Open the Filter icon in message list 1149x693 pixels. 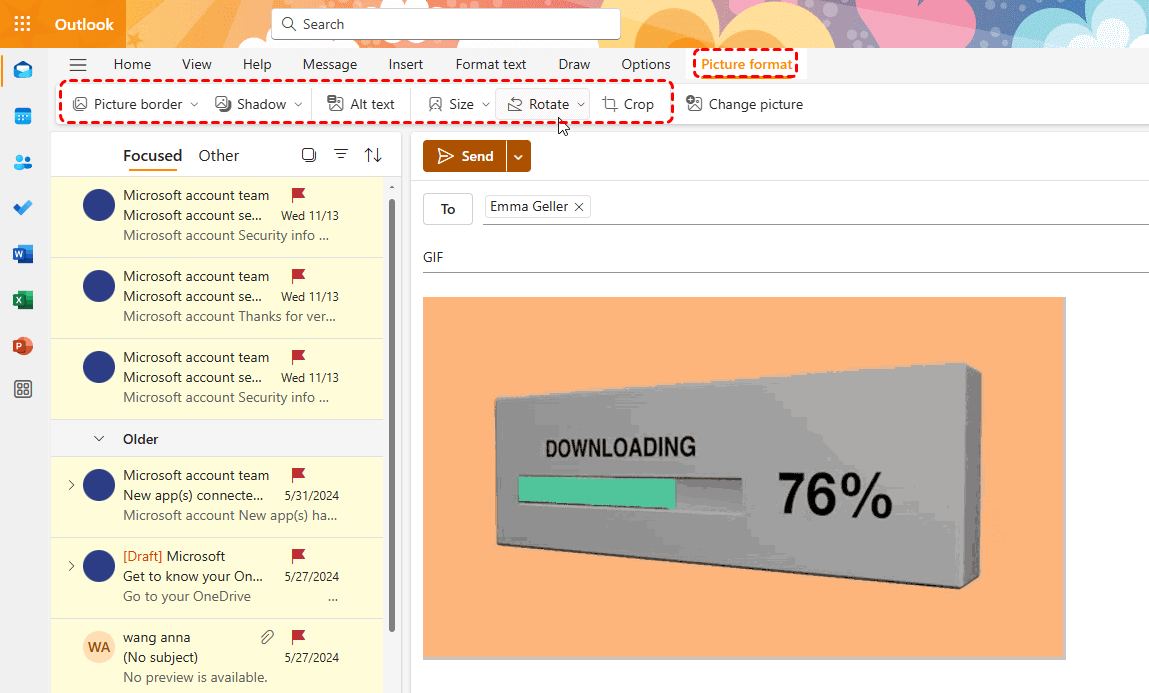click(x=341, y=154)
